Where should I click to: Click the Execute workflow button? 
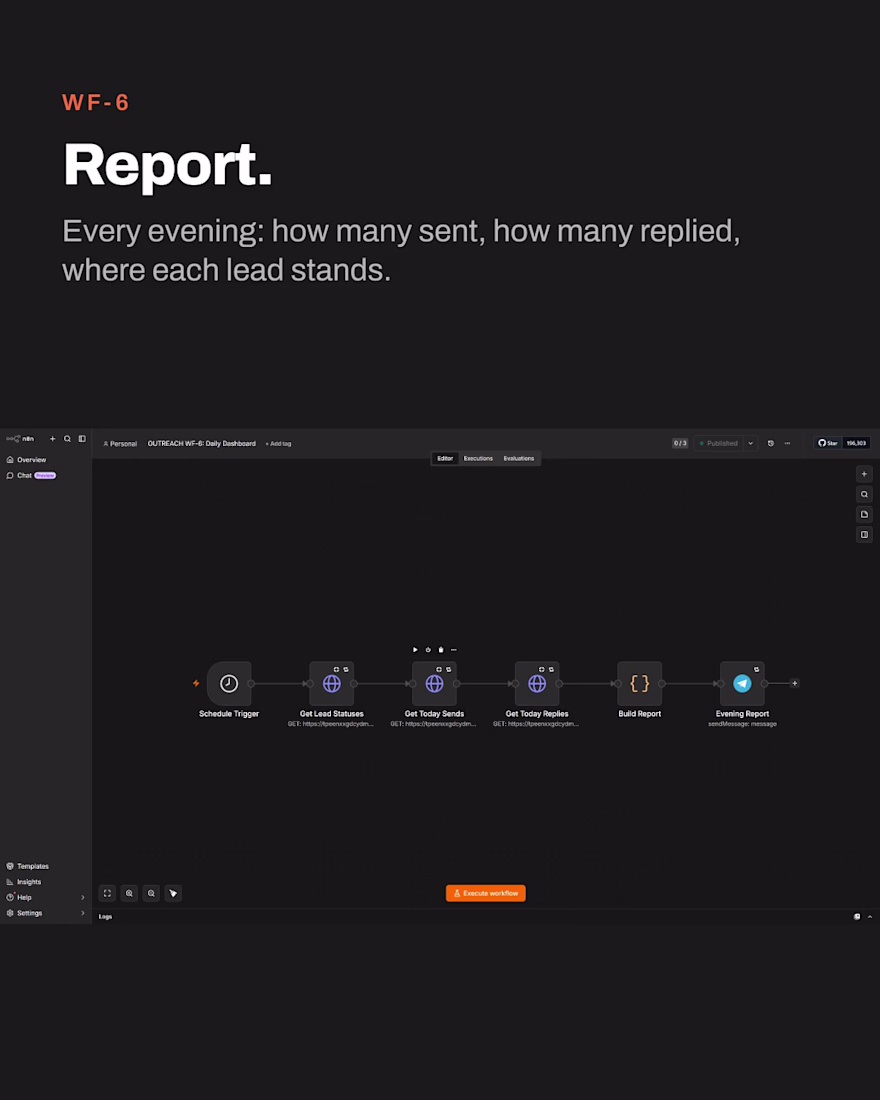point(486,893)
